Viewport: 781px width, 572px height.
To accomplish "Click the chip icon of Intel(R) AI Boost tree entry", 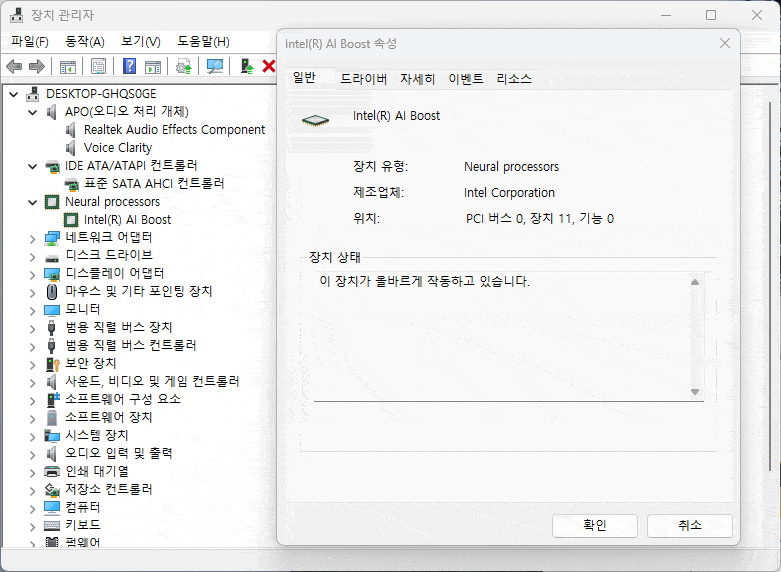I will pyautogui.click(x=71, y=220).
